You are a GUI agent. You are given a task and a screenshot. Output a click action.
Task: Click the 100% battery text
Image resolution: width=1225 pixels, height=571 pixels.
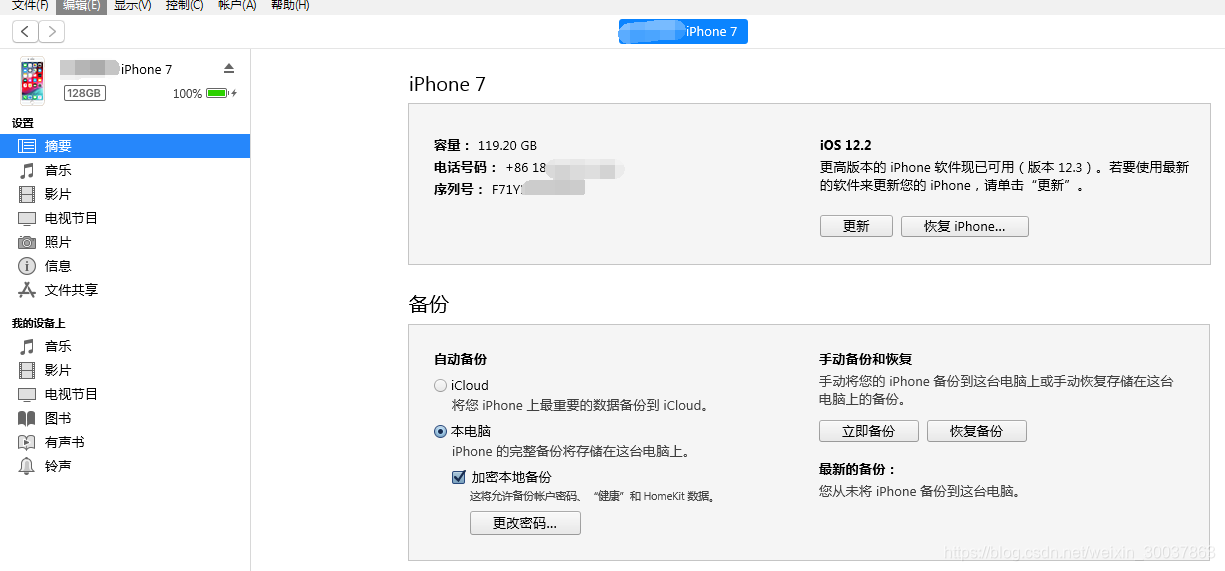tap(187, 94)
